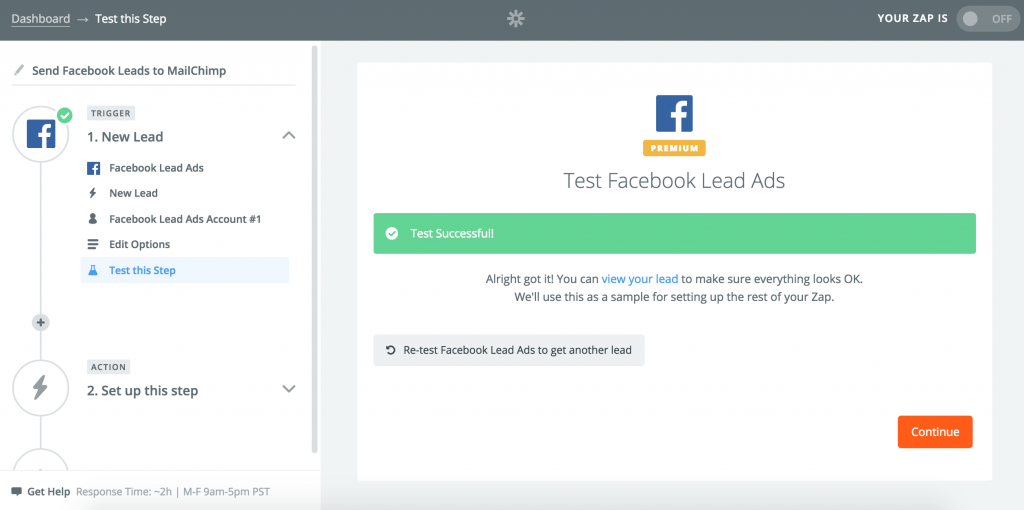Image resolution: width=1024 pixels, height=510 pixels.
Task: Open Facebook Lead Ads Account #1 item
Action: [185, 219]
